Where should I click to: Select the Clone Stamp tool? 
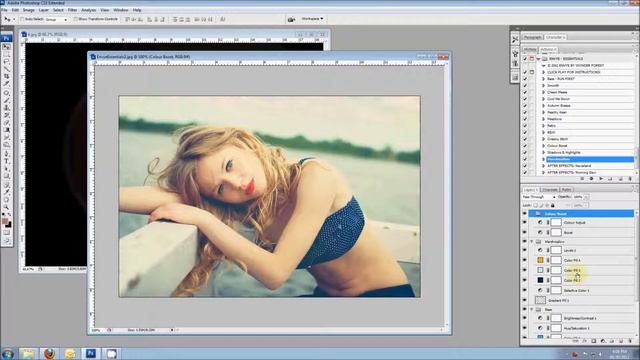coord(7,108)
